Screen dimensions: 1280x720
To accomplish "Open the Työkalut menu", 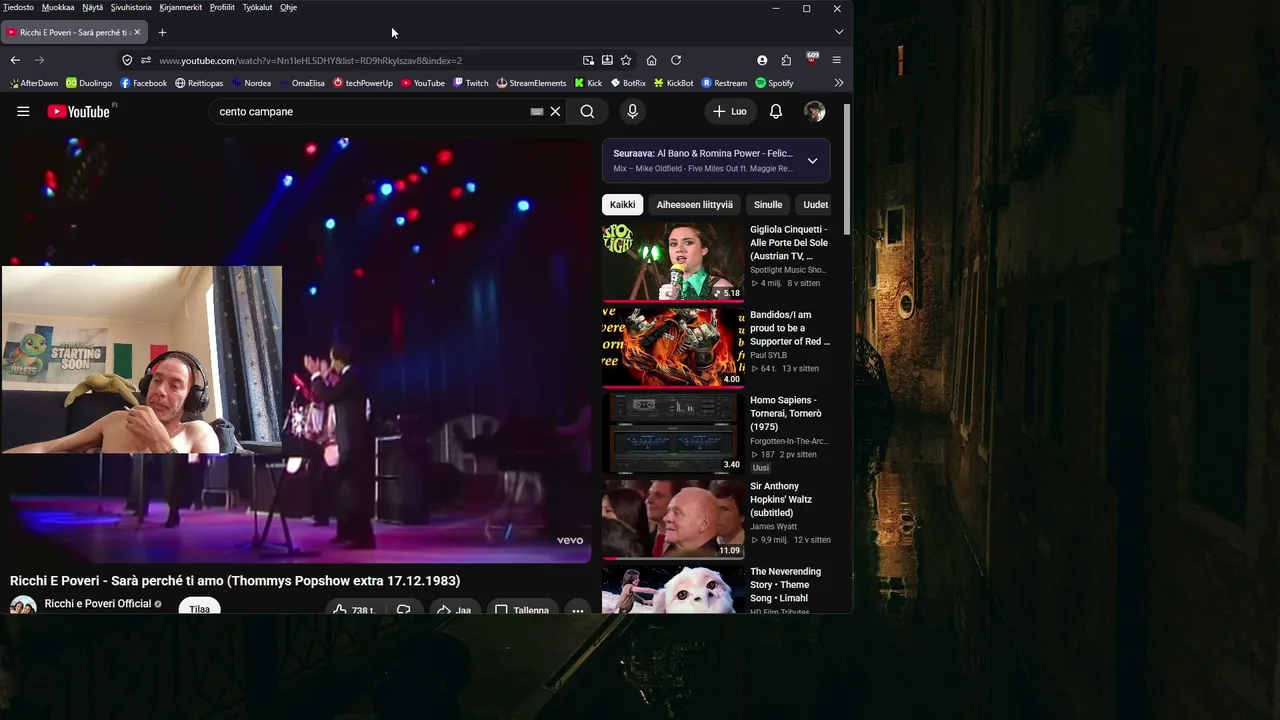I will 257,7.
